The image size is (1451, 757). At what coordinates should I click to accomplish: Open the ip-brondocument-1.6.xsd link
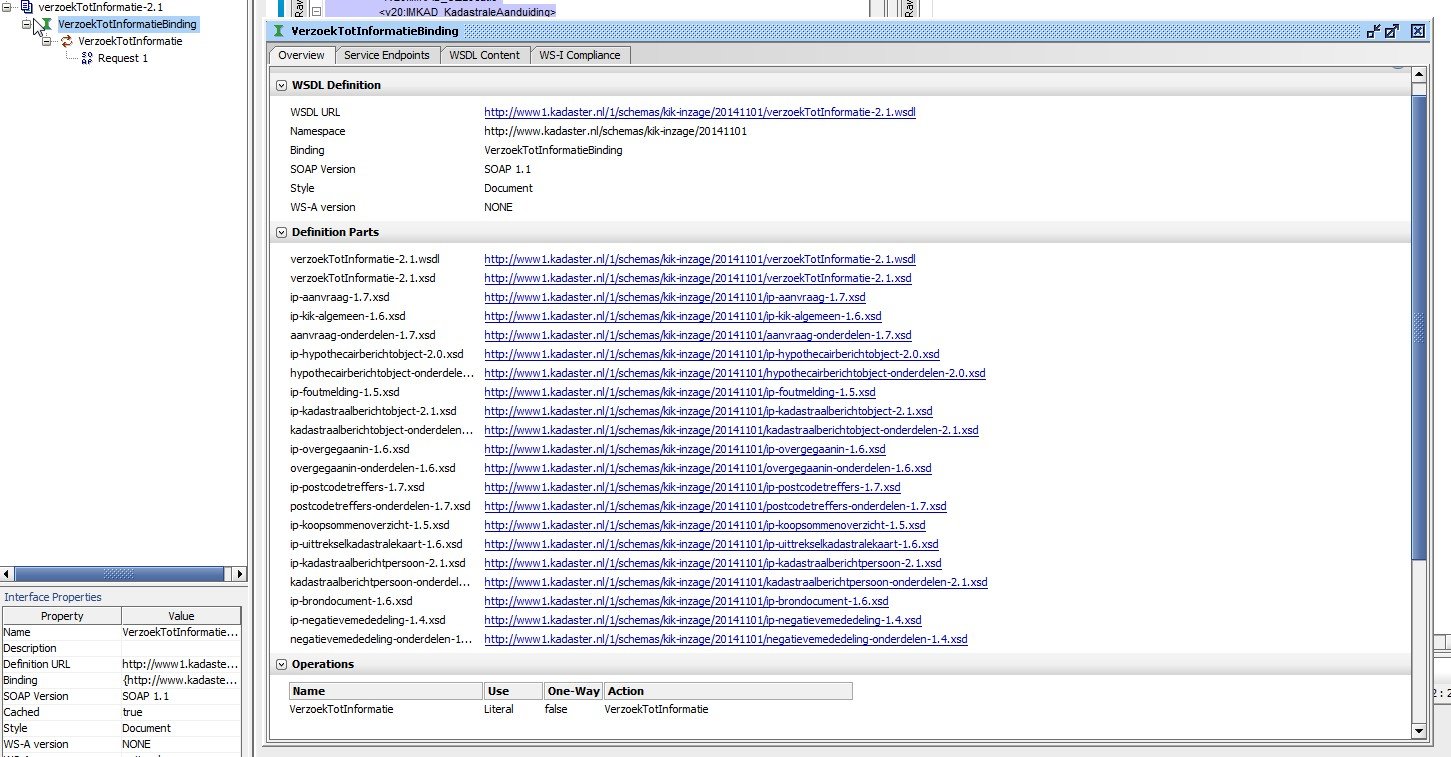[686, 601]
